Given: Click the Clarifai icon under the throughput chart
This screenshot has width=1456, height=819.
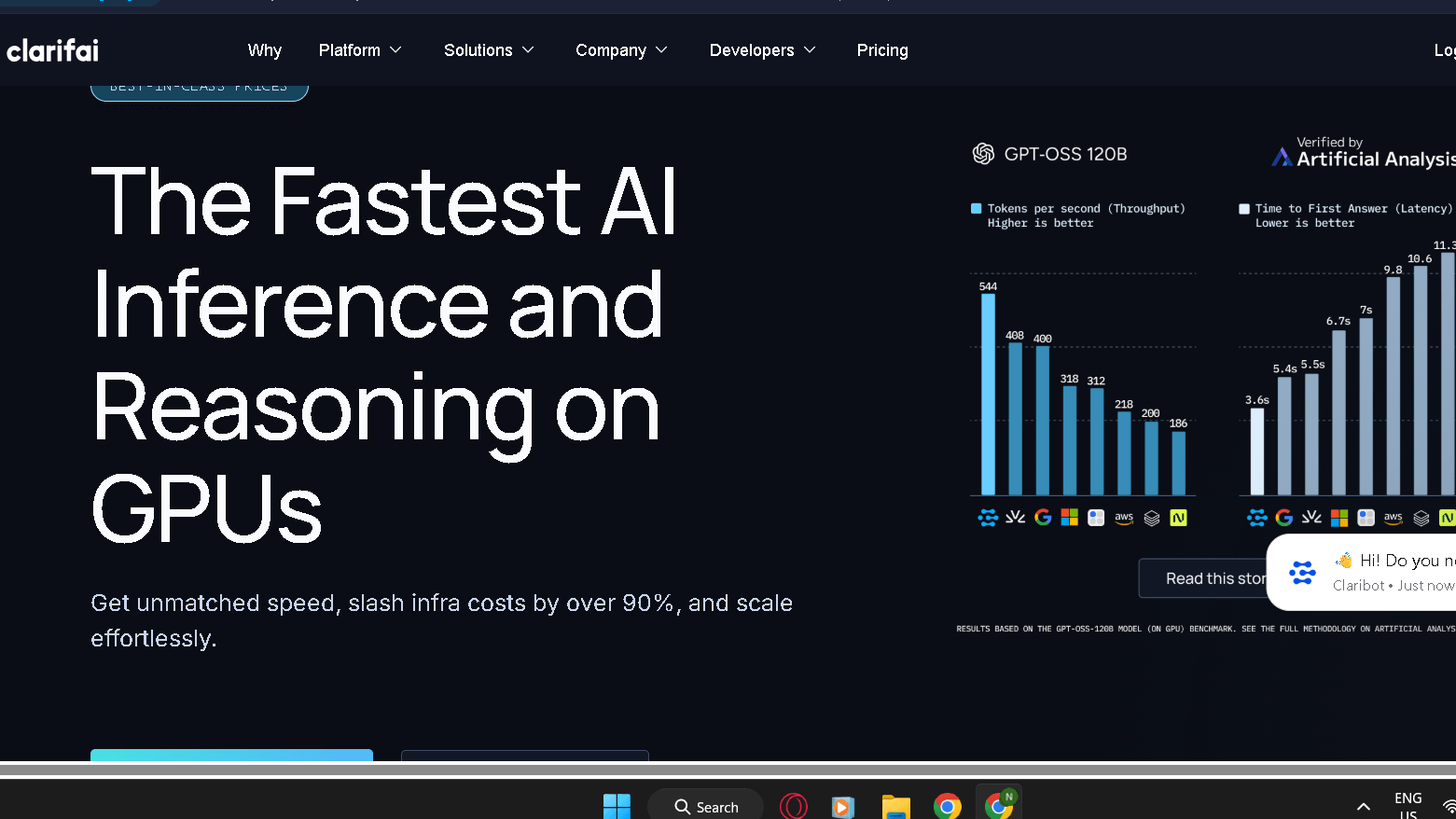Looking at the screenshot, I should tap(988, 518).
